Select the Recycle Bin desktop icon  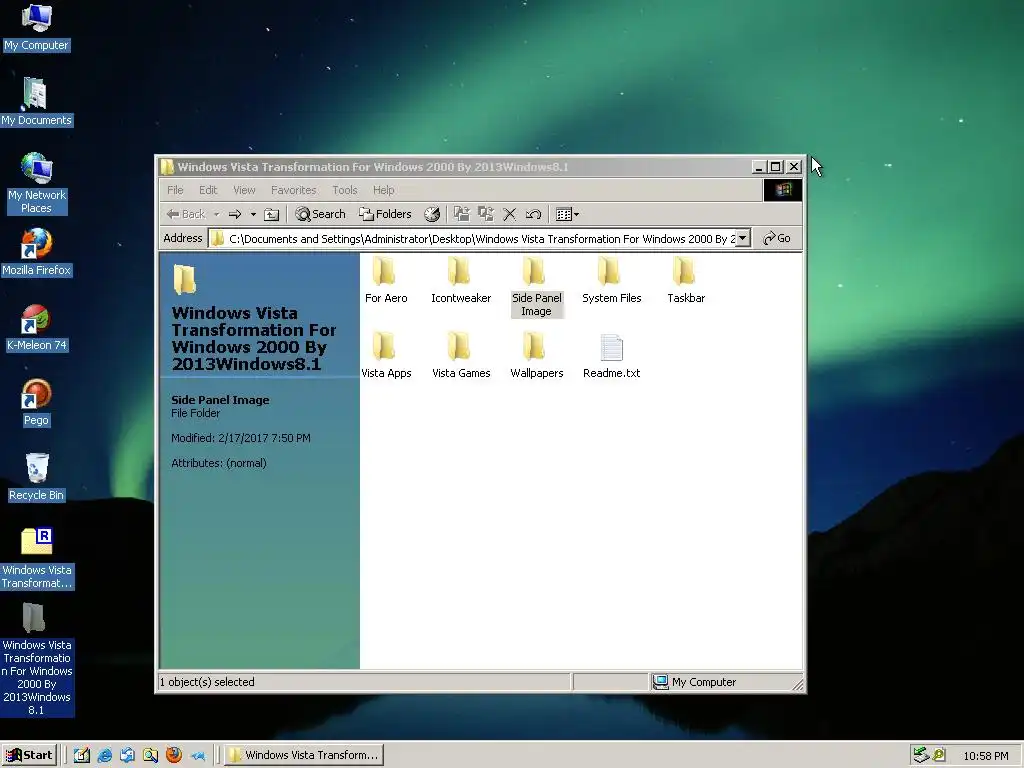click(36, 477)
